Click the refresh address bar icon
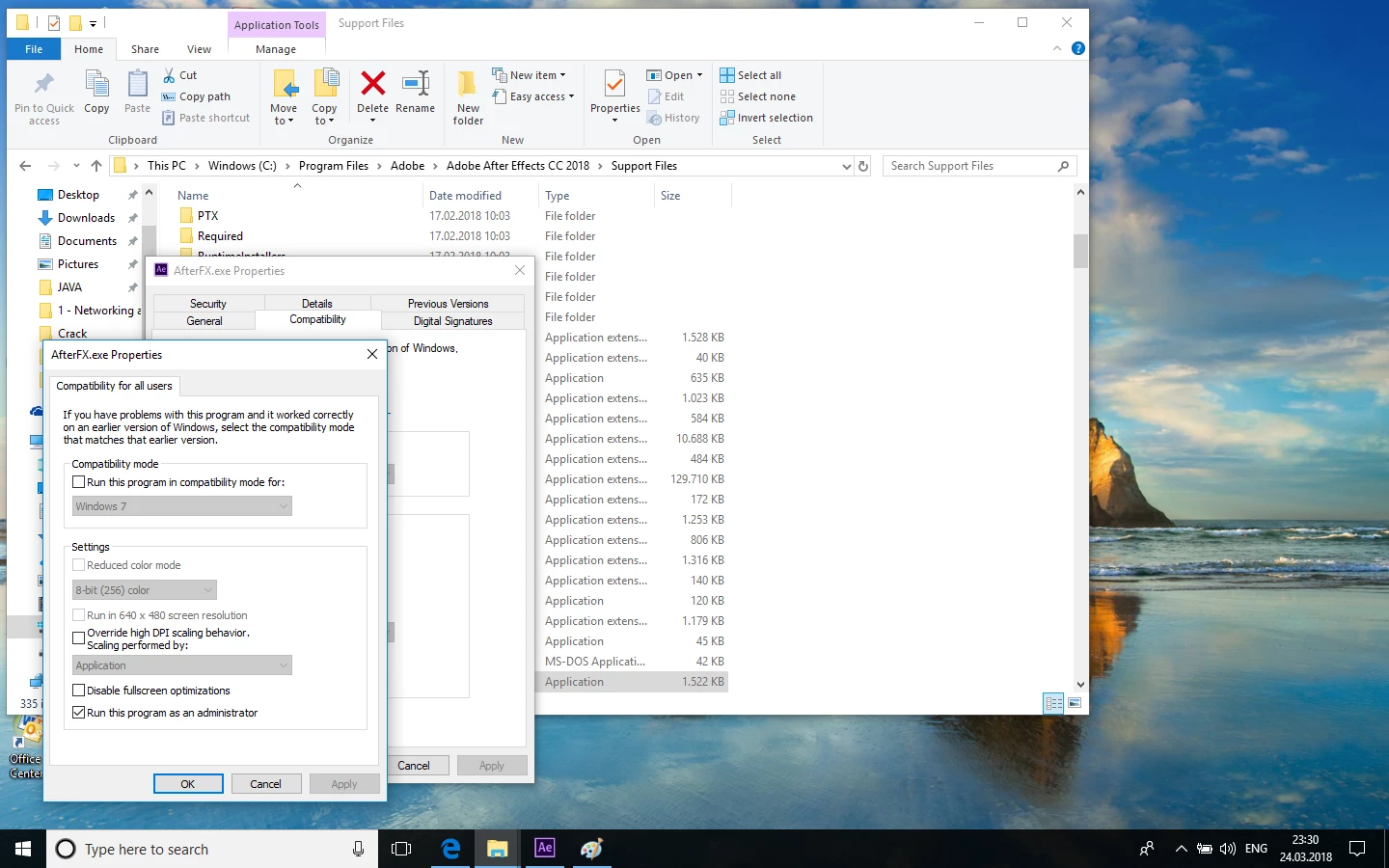 point(863,166)
